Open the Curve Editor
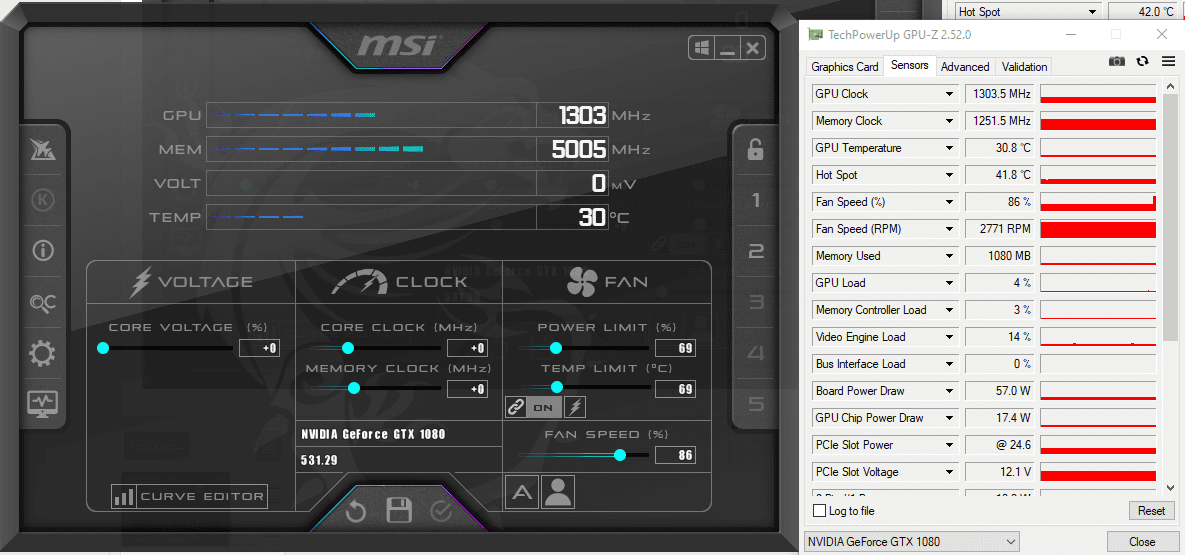Viewport: 1185px width, 555px height. click(189, 497)
